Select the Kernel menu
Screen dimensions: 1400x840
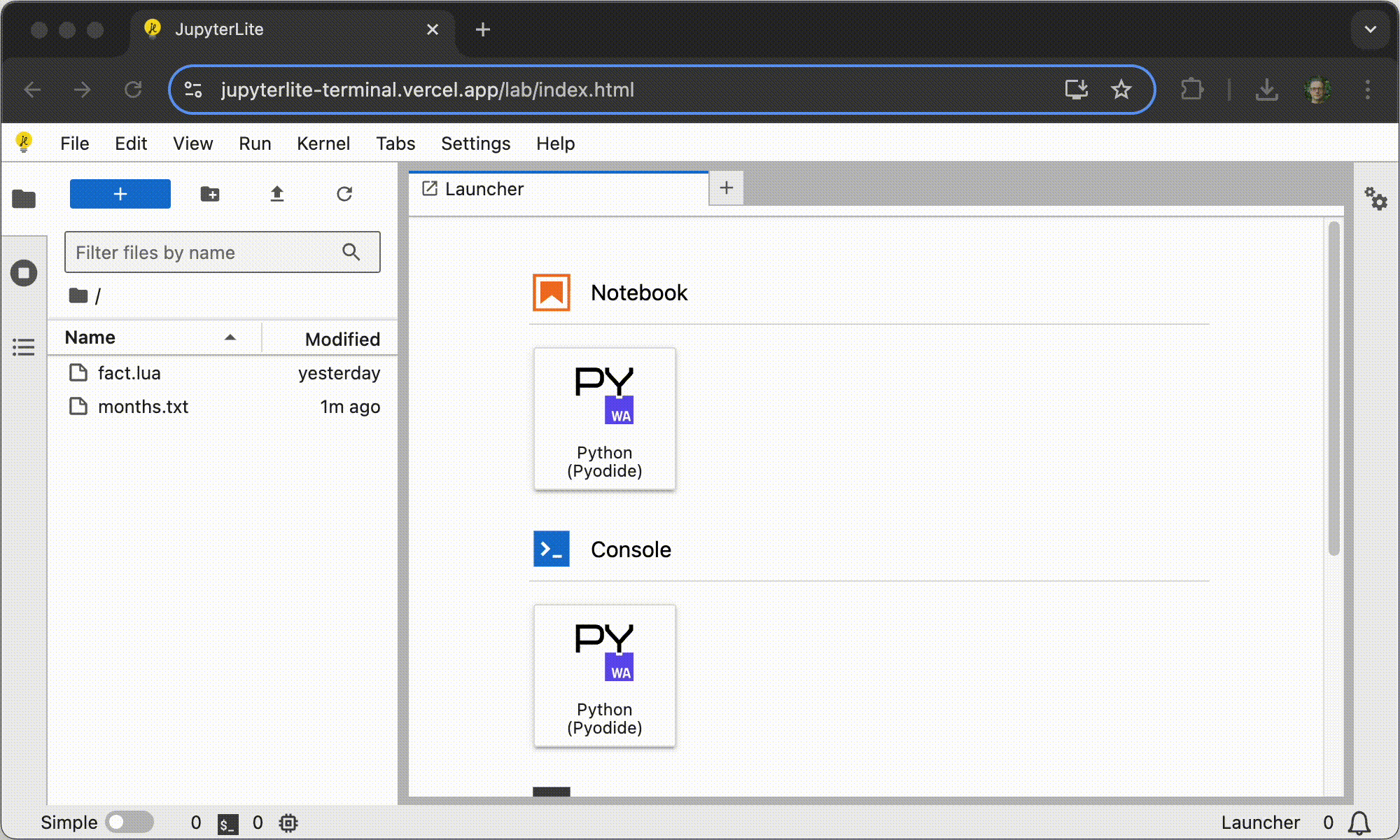point(322,143)
